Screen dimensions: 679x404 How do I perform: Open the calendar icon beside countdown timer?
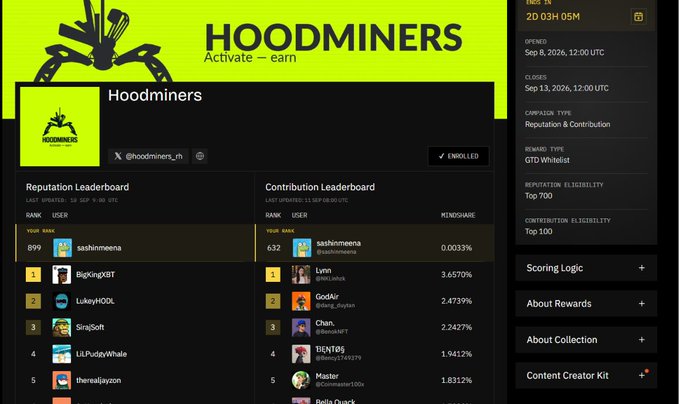638,17
